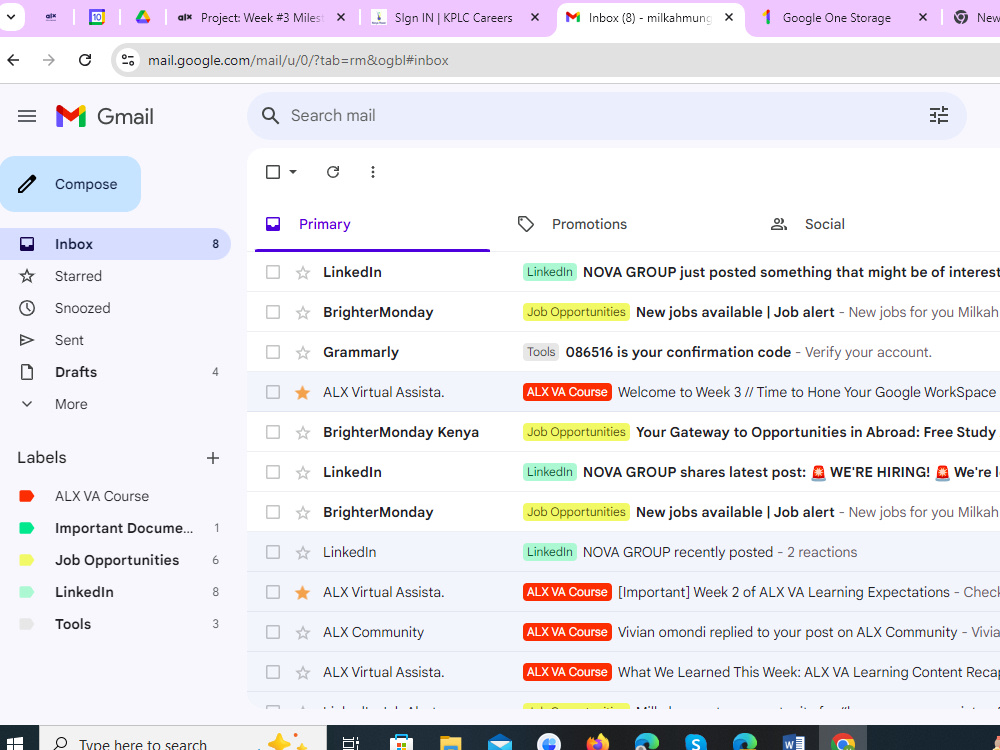Open the tab search dropdown in Chrome

tap(11, 17)
